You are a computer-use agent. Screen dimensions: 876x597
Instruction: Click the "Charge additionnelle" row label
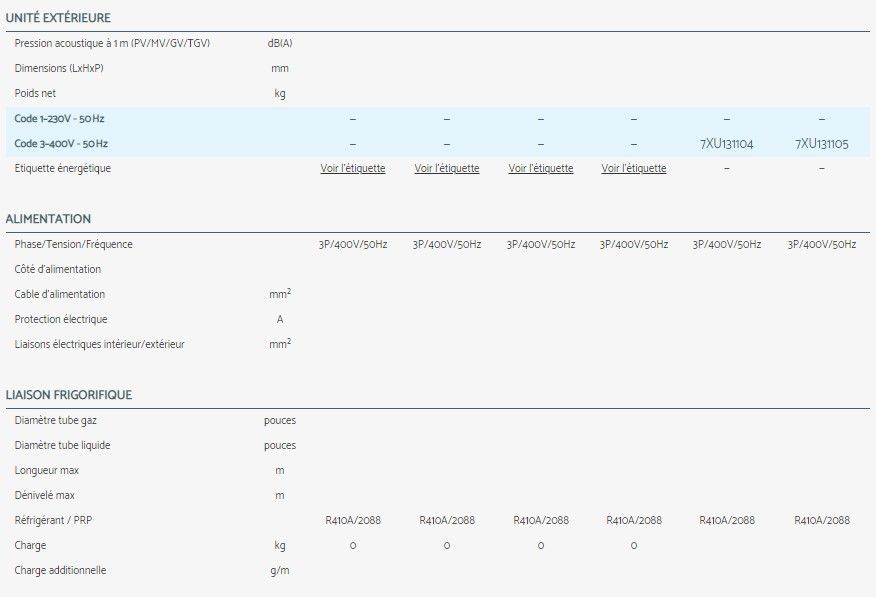click(60, 570)
